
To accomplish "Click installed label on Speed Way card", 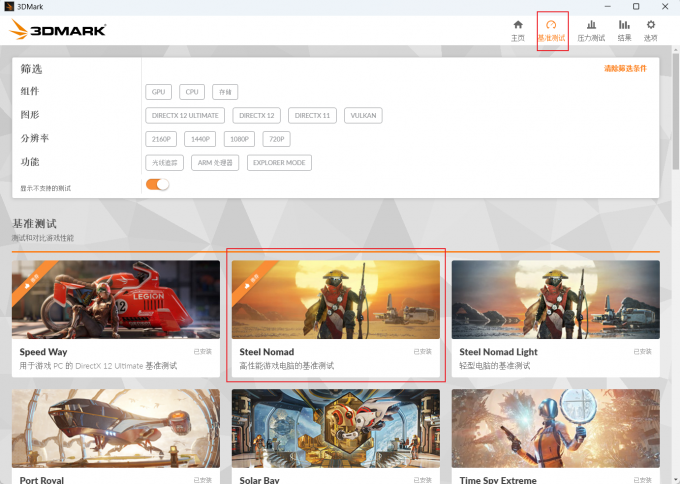I will [x=203, y=351].
